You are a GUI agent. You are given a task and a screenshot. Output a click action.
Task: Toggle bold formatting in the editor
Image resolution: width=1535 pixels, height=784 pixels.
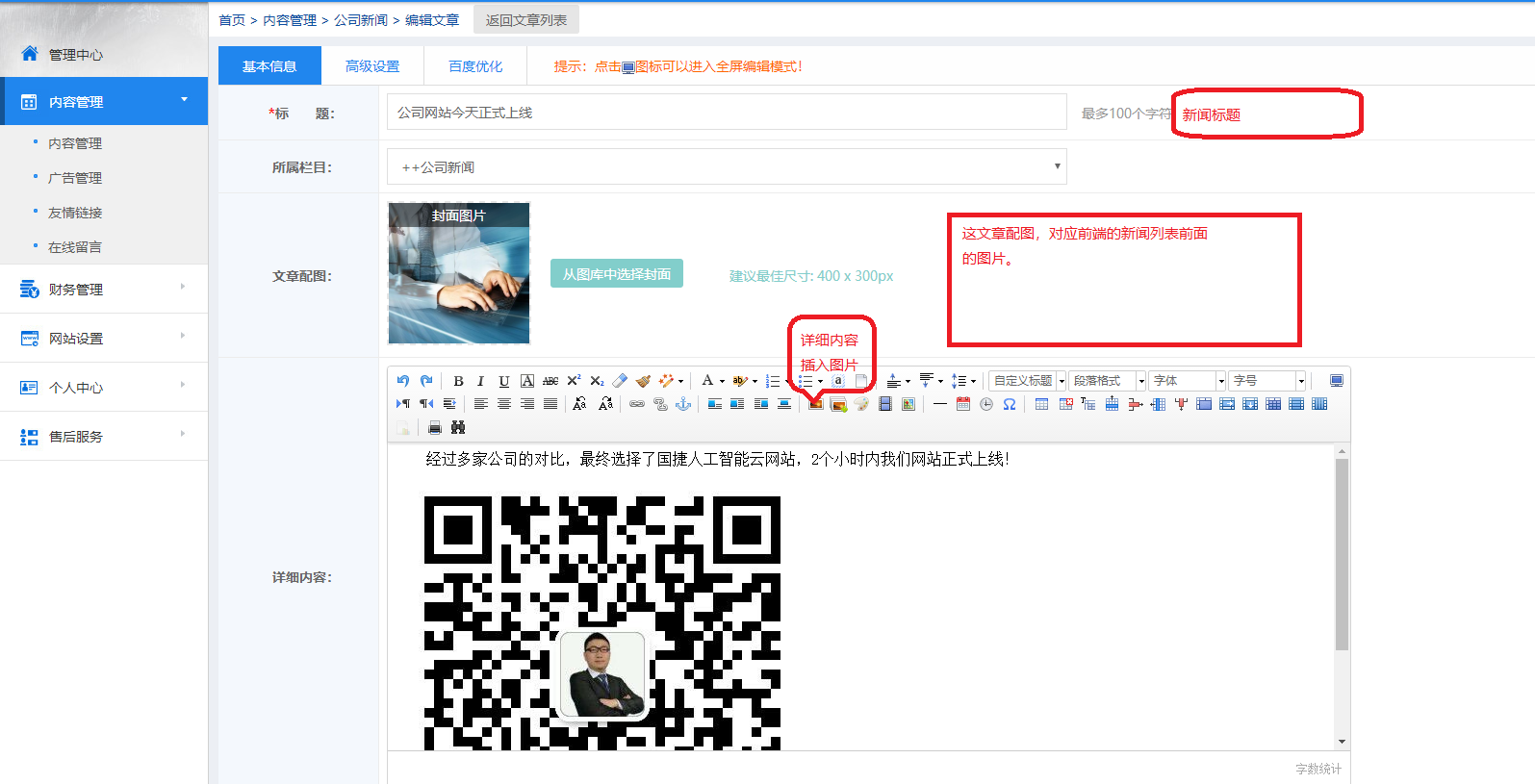pos(458,381)
